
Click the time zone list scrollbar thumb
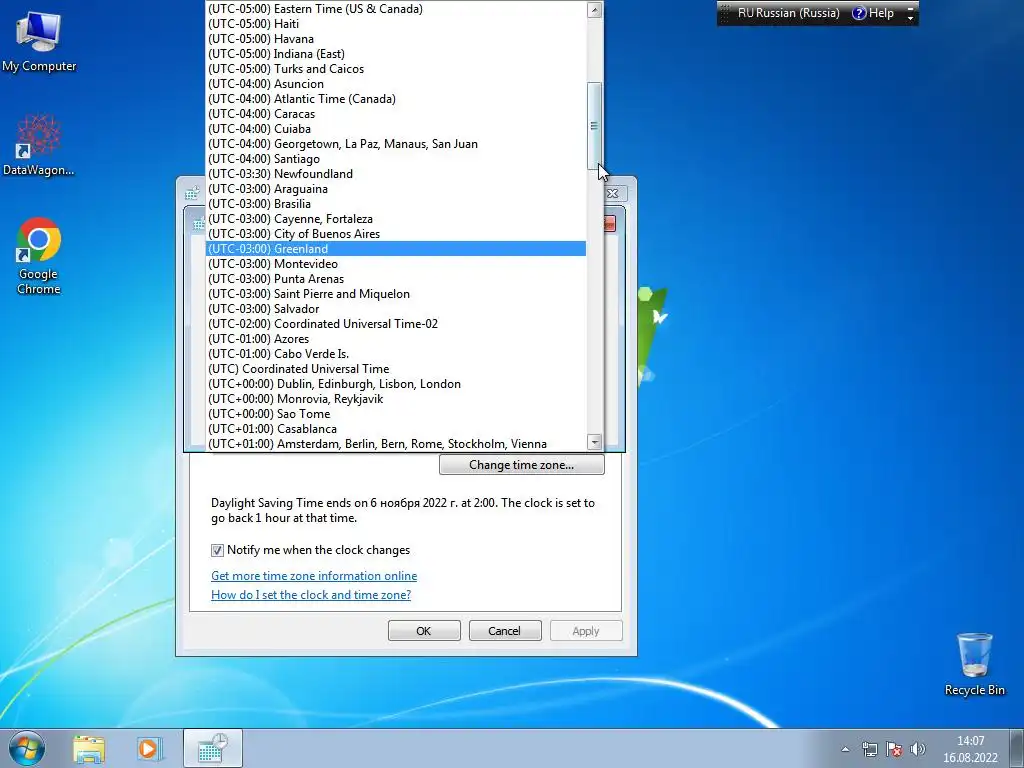[x=594, y=125]
